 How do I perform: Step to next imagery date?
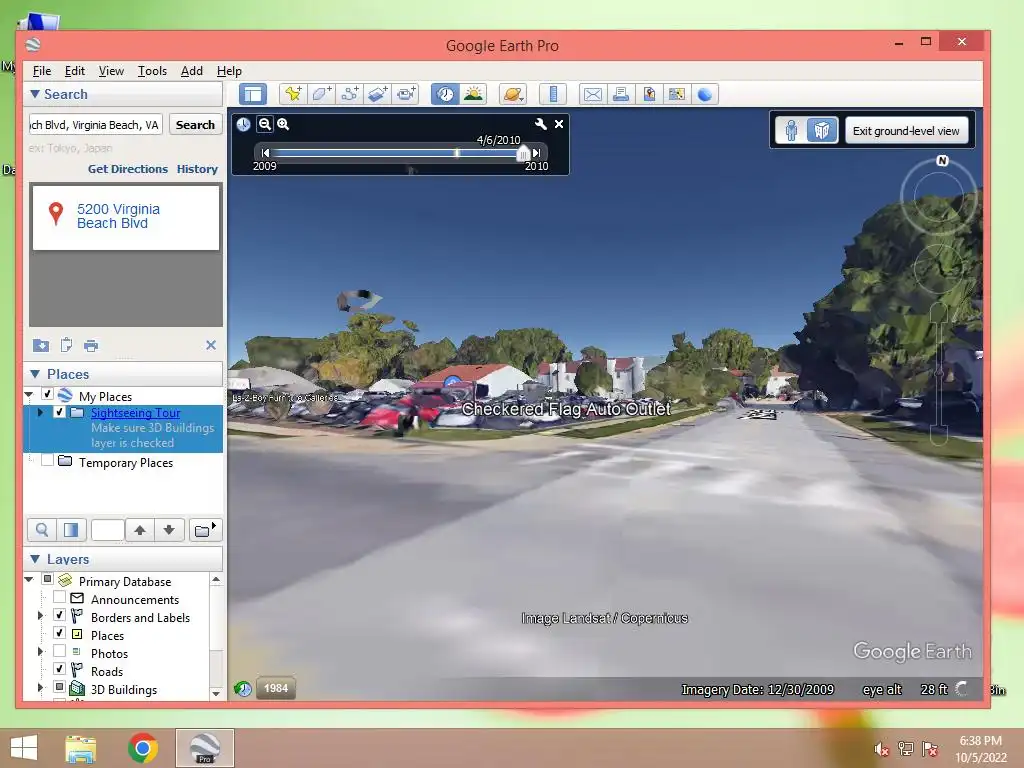coord(536,153)
